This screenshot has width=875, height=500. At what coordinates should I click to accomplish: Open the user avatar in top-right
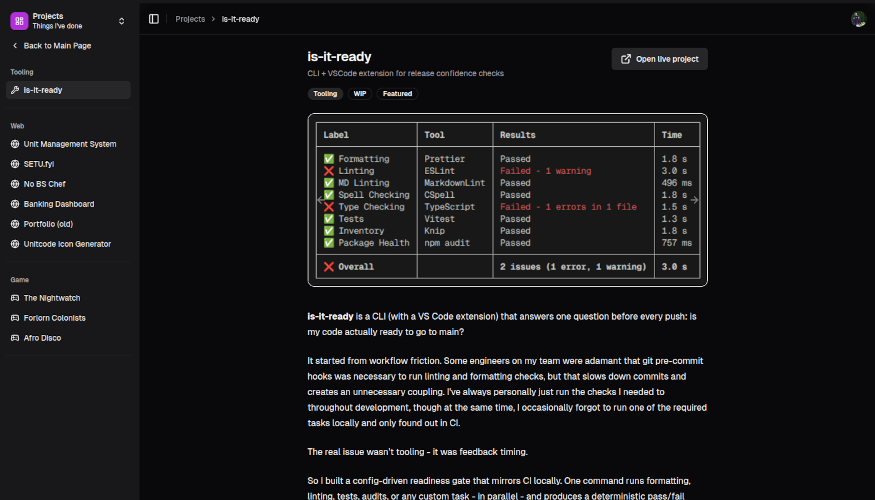coord(858,19)
